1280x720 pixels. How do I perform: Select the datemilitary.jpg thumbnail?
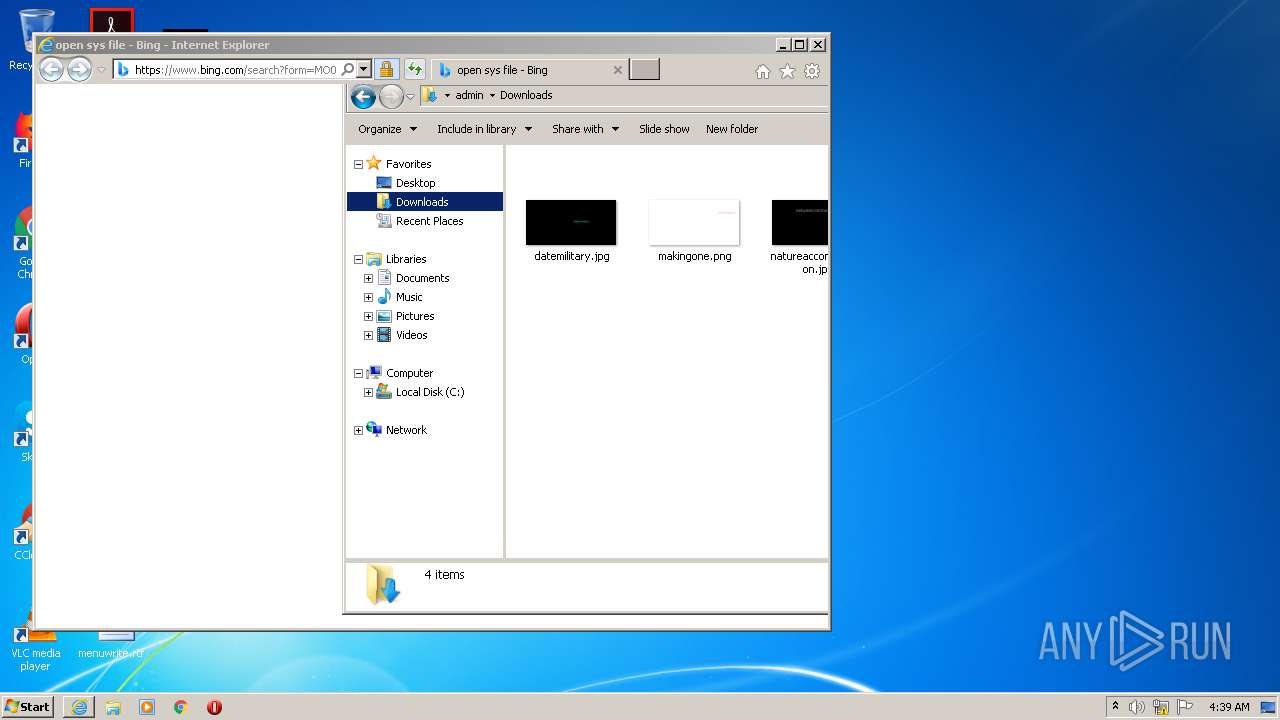tap(571, 222)
